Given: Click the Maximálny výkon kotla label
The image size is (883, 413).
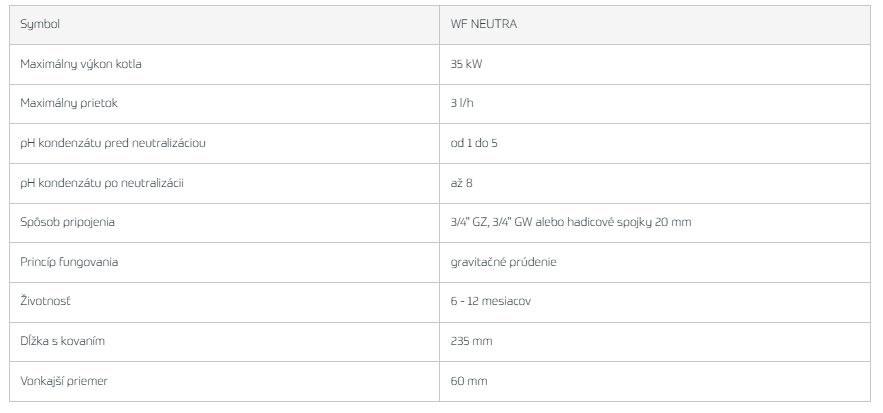Looking at the screenshot, I should [x=81, y=64].
